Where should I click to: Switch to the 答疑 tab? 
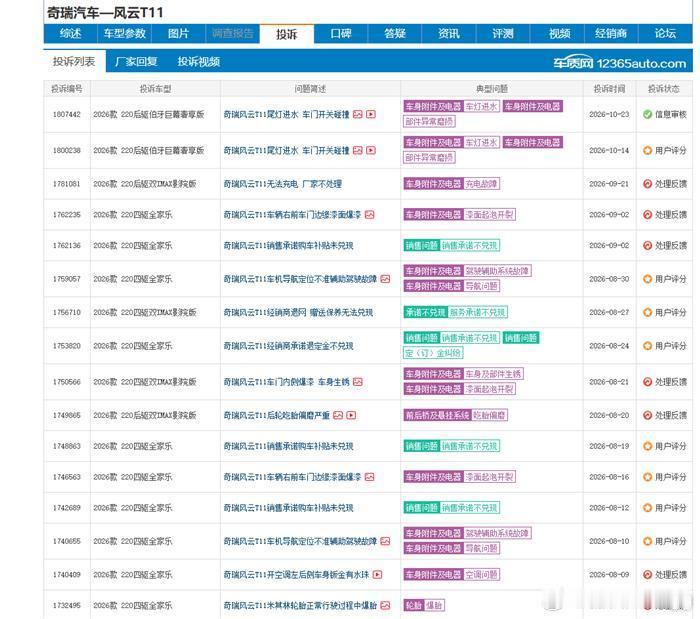coord(395,33)
